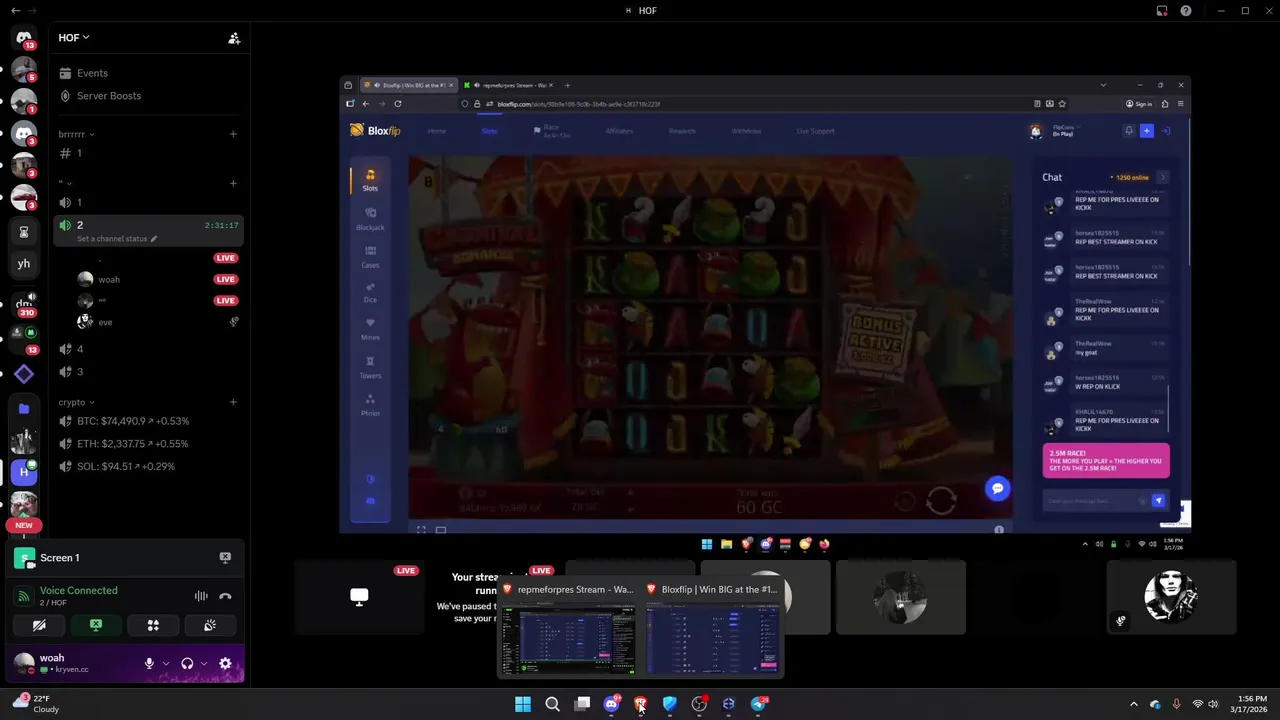Click Slots in streamed Bloxflip sidebar
The image size is (1280, 720).
point(370,180)
